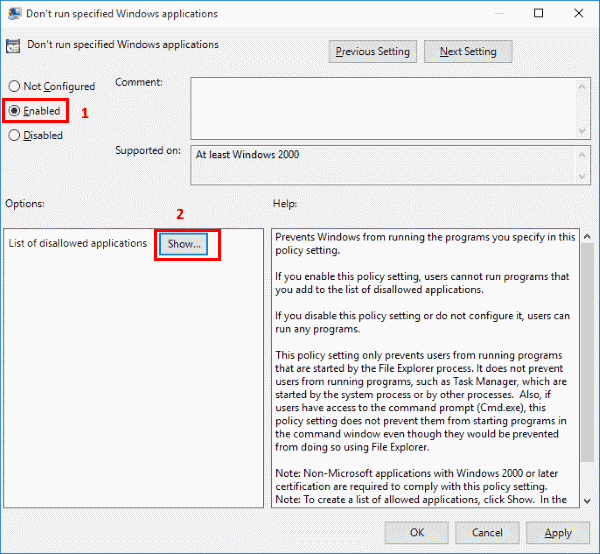Click help paragraph starting 'If you disable'

[422, 323]
